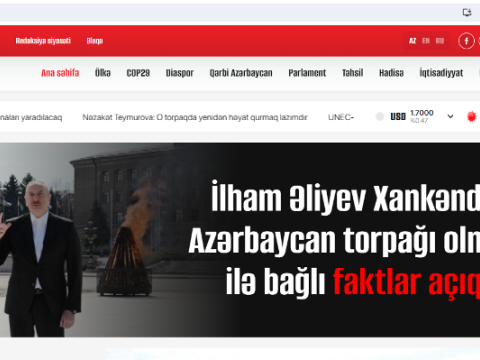The height and width of the screenshot is (360, 480).
Task: Expand the USD currency rate dropdown
Action: (x=450, y=116)
